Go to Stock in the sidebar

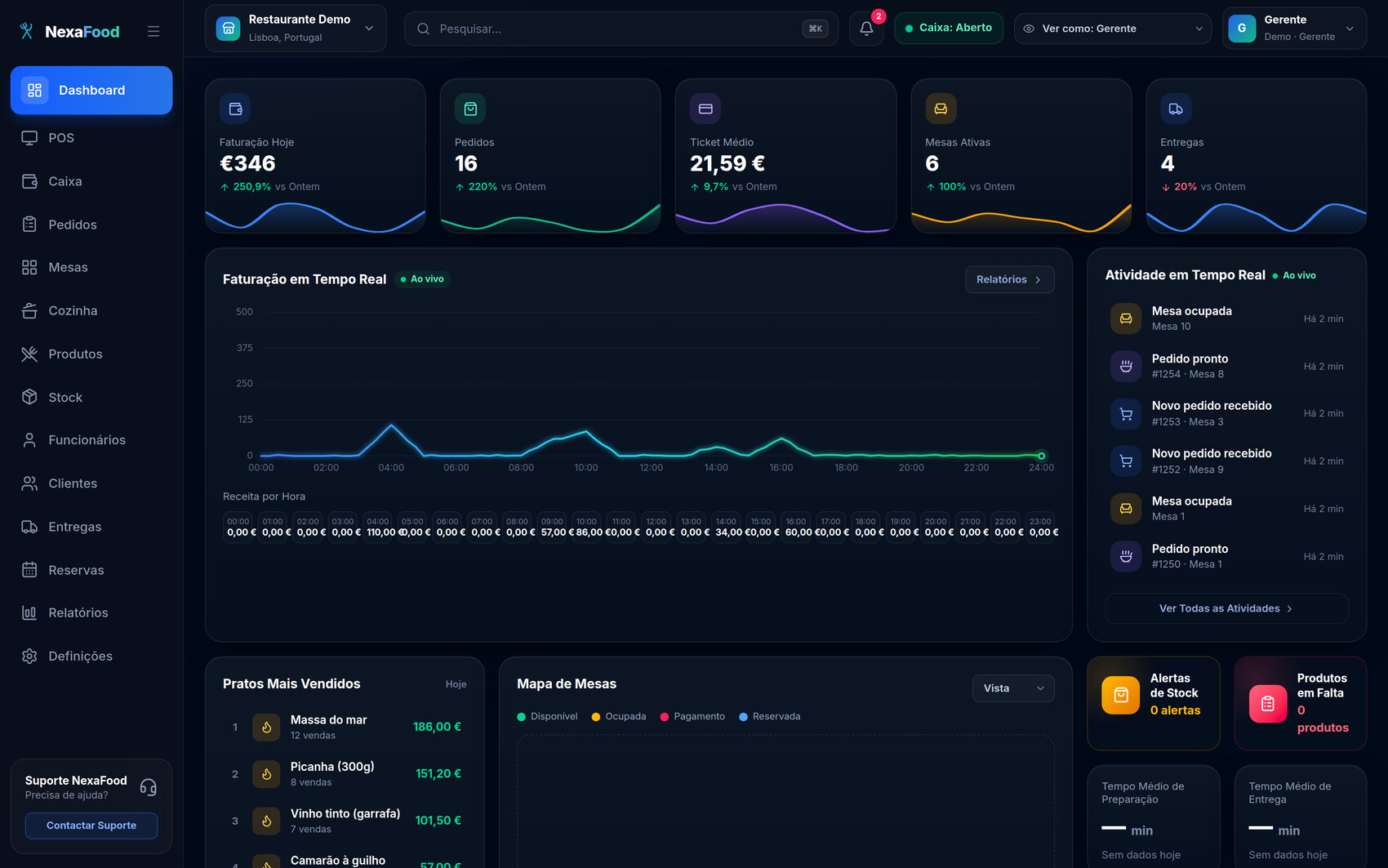click(91, 397)
